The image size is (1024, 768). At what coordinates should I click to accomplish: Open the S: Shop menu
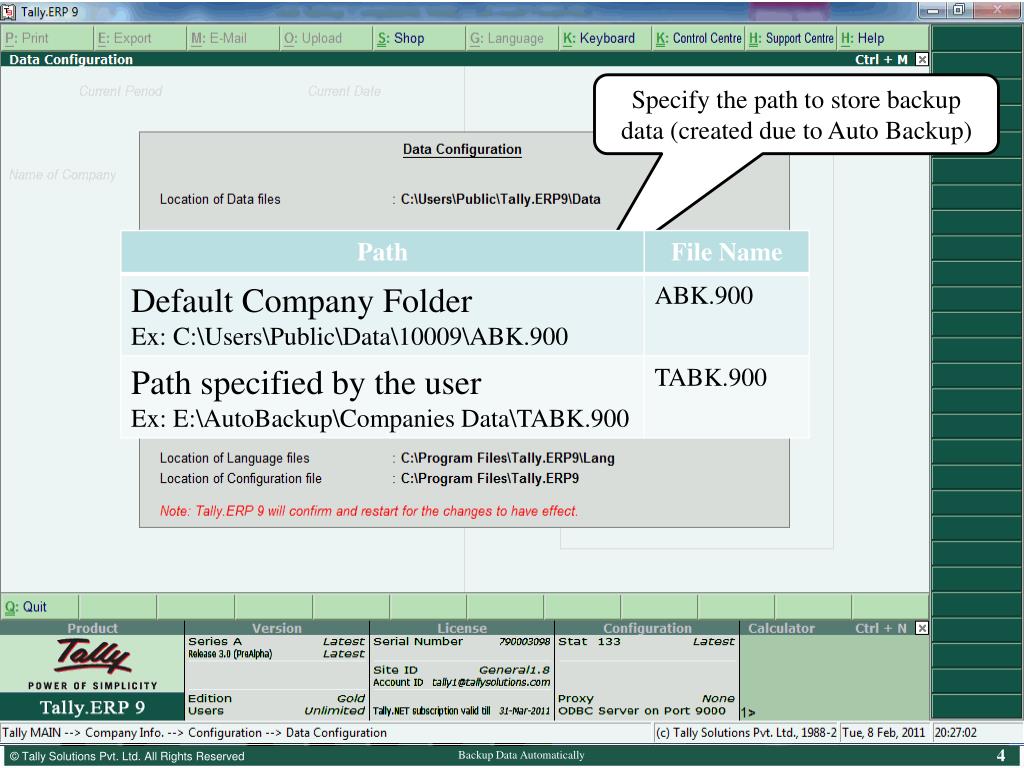pos(419,39)
